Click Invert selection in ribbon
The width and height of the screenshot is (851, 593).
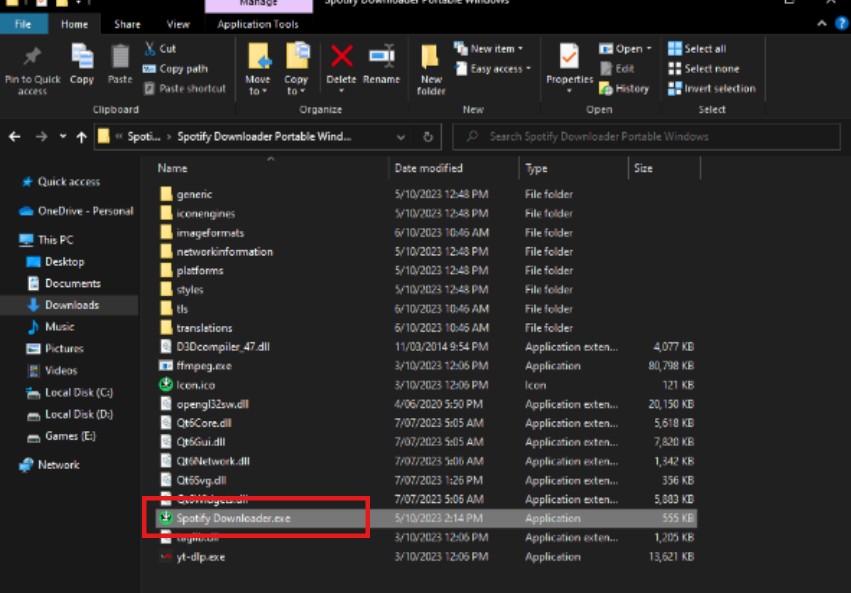(x=712, y=88)
